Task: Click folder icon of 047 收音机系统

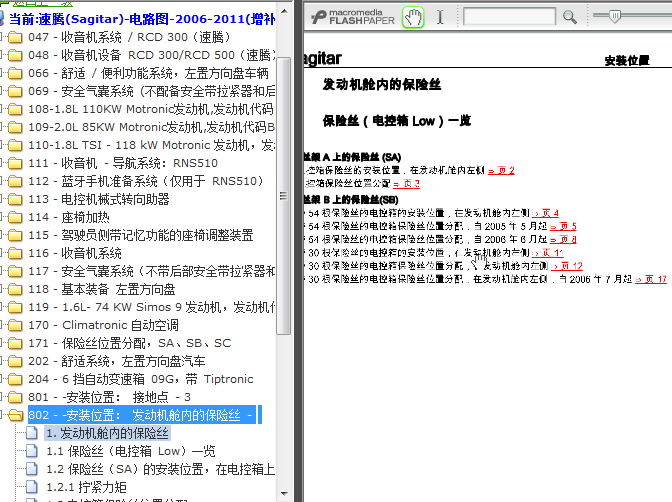Action: coord(15,38)
